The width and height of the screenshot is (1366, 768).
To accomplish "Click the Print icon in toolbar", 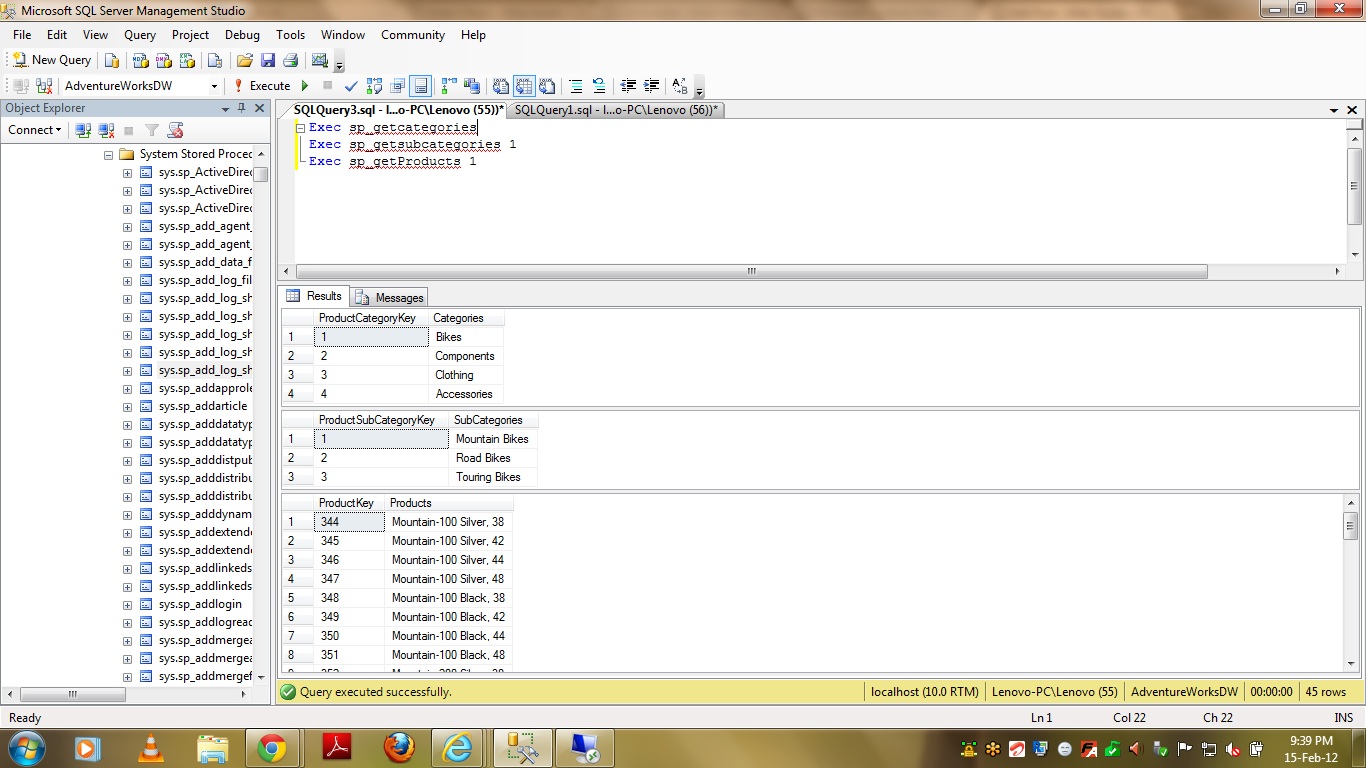I will [x=291, y=60].
